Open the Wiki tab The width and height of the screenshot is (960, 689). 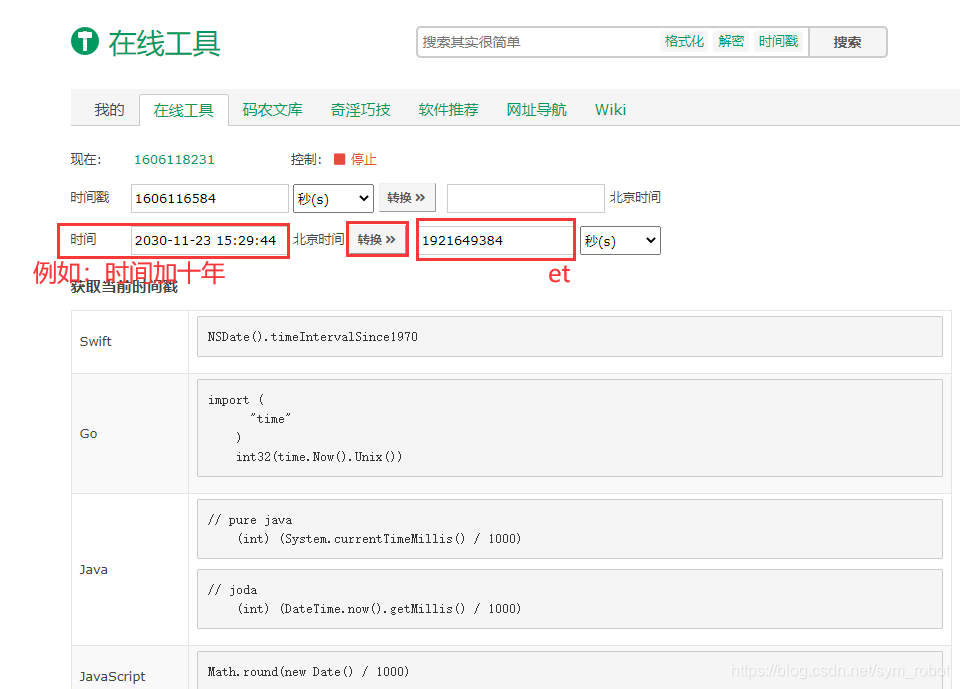610,110
